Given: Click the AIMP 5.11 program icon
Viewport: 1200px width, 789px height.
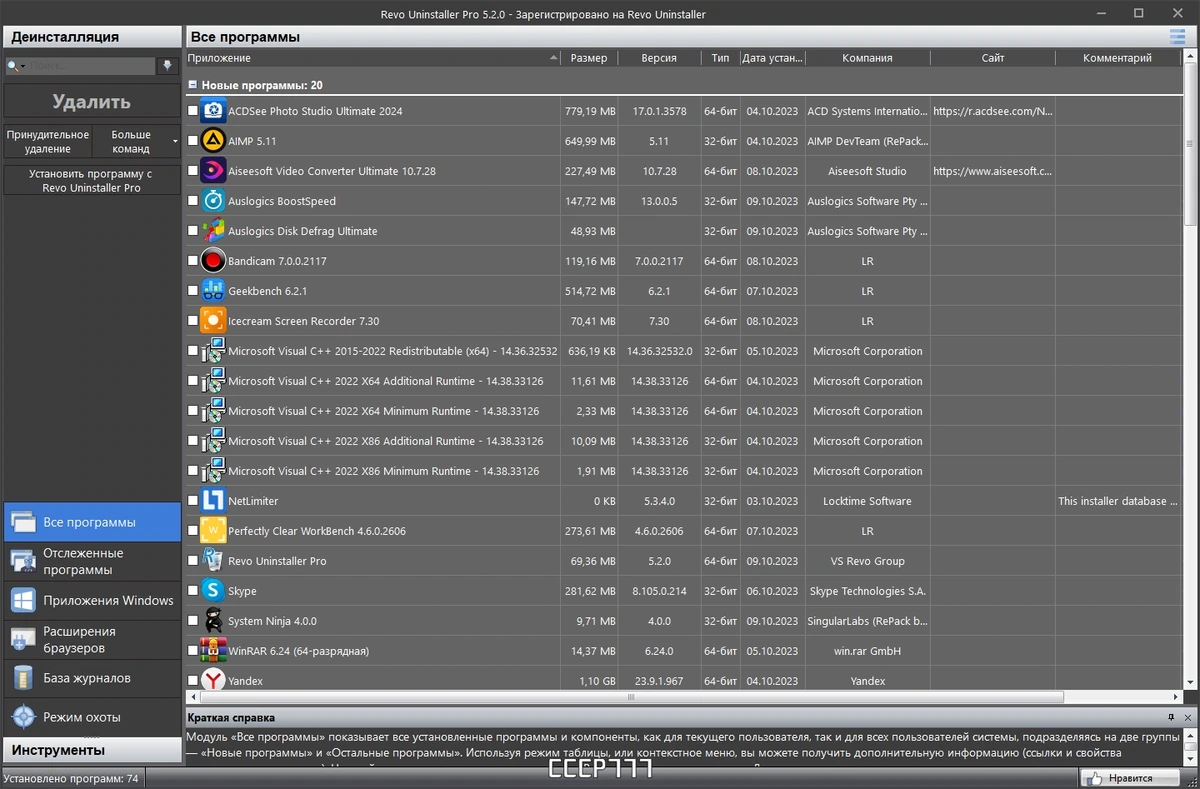Looking at the screenshot, I should coord(213,141).
